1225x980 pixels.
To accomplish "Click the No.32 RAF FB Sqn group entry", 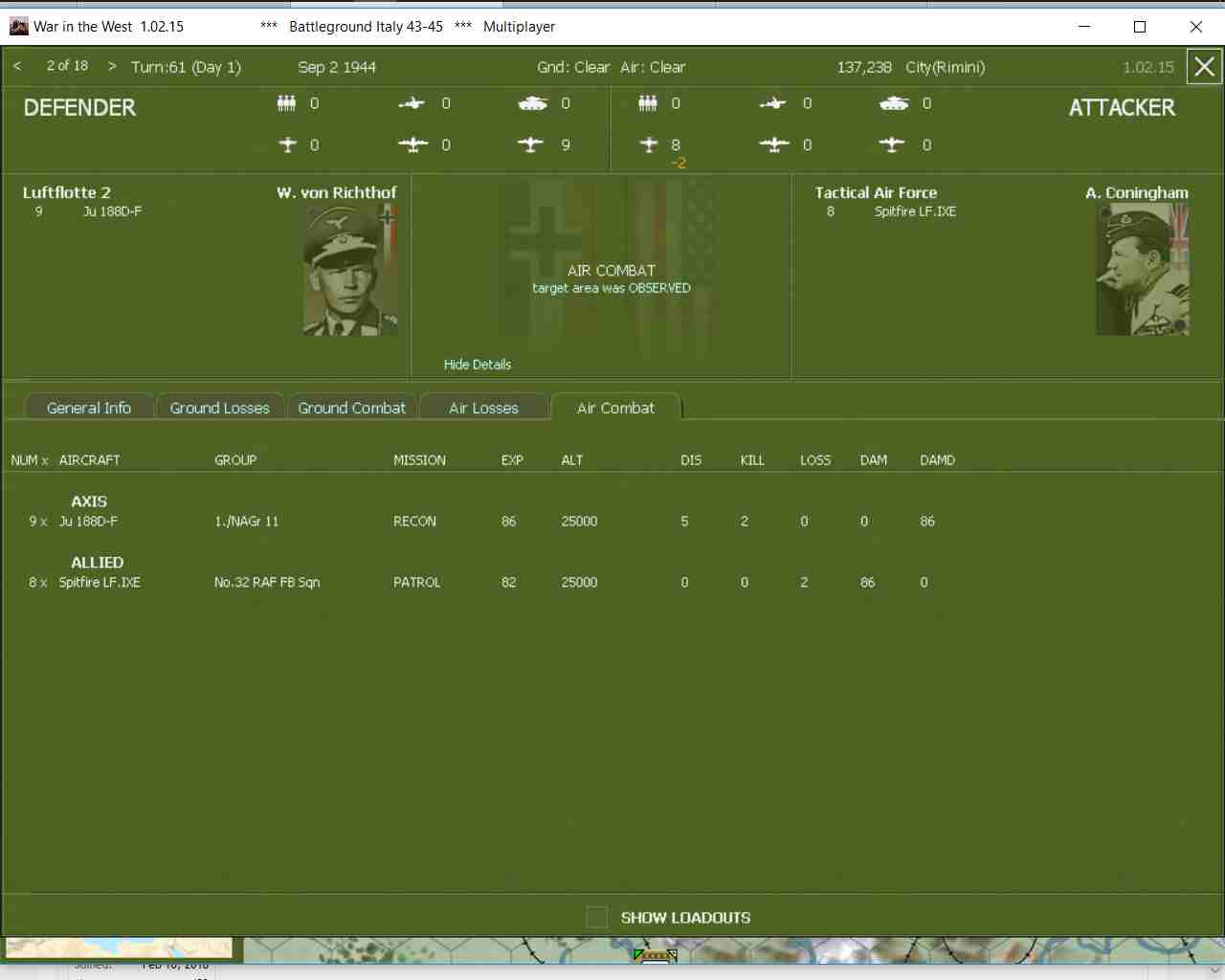I will coord(267,583).
